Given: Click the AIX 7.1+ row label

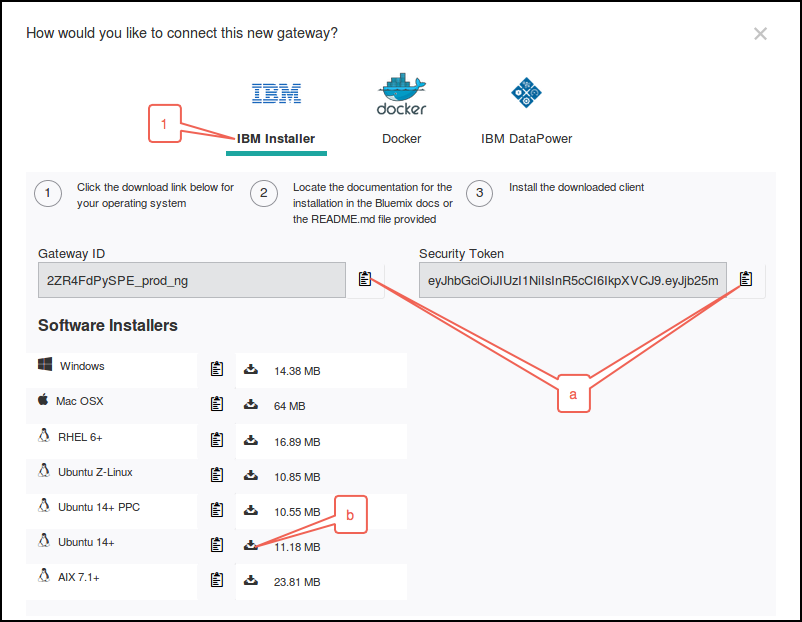Looking at the screenshot, I should click(79, 577).
